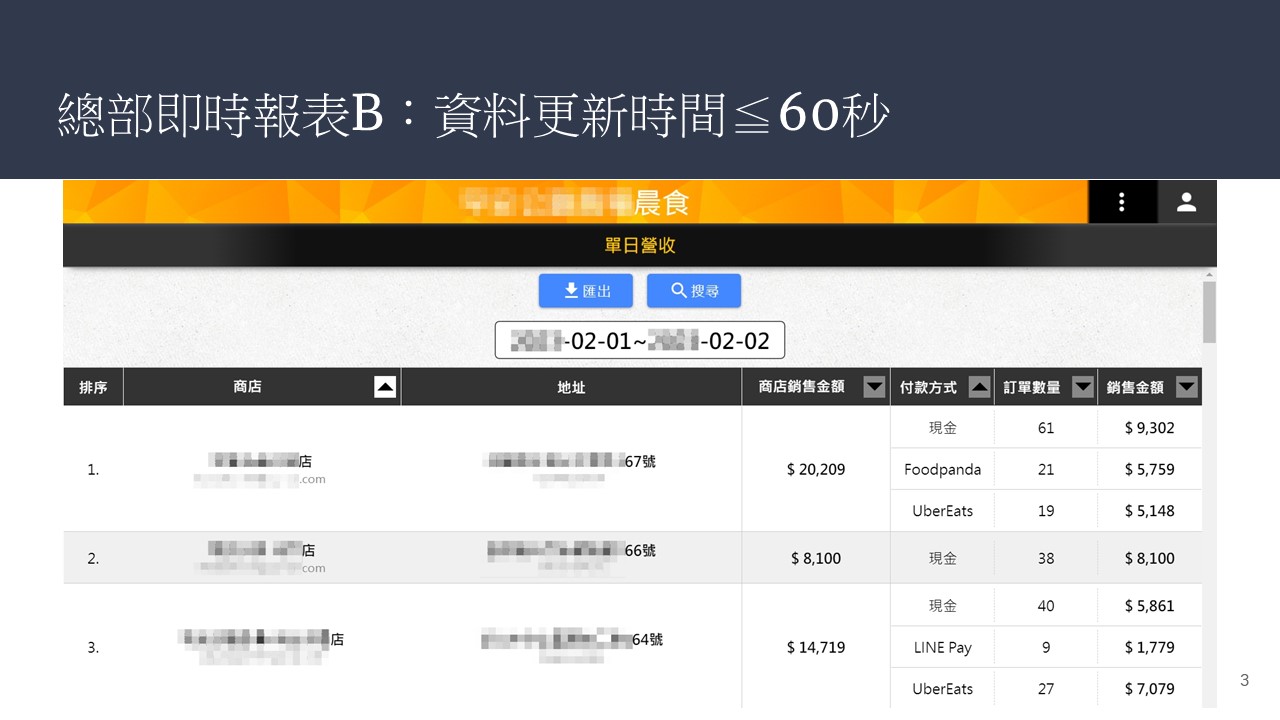
Task: Click the vertical scrollbar thumb
Action: pyautogui.click(x=1209, y=312)
